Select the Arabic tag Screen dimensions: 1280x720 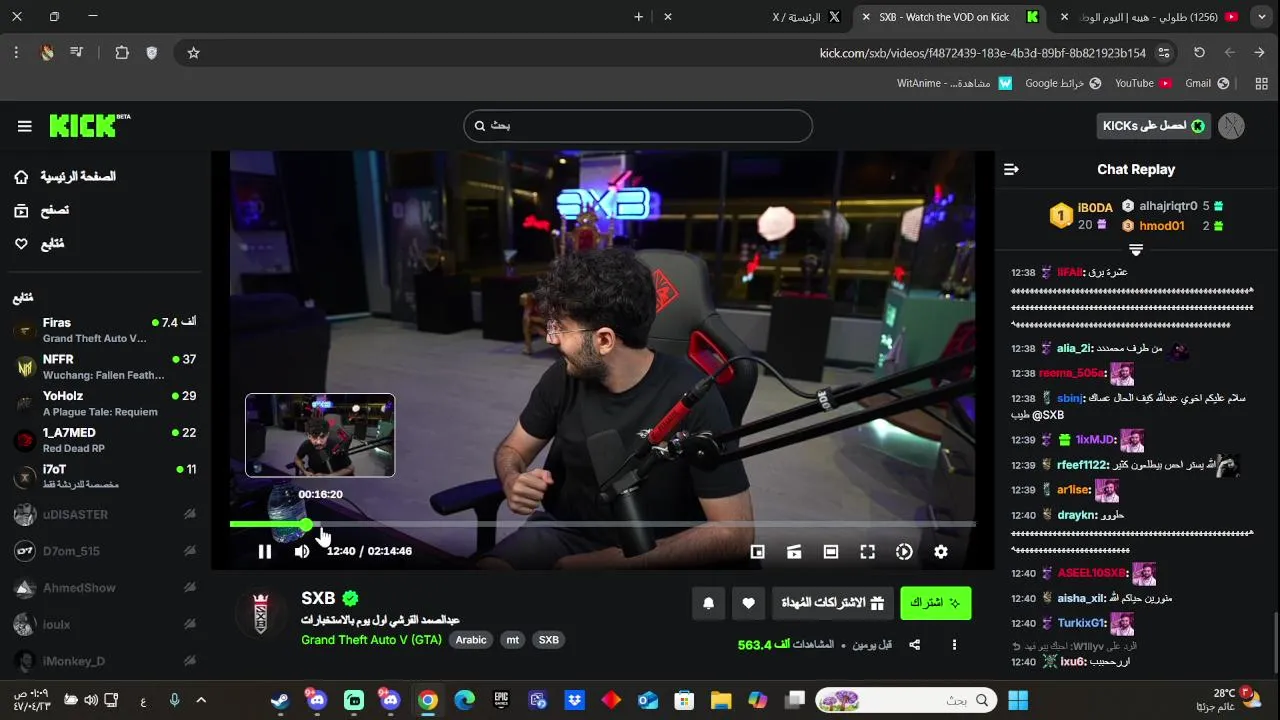pos(471,640)
